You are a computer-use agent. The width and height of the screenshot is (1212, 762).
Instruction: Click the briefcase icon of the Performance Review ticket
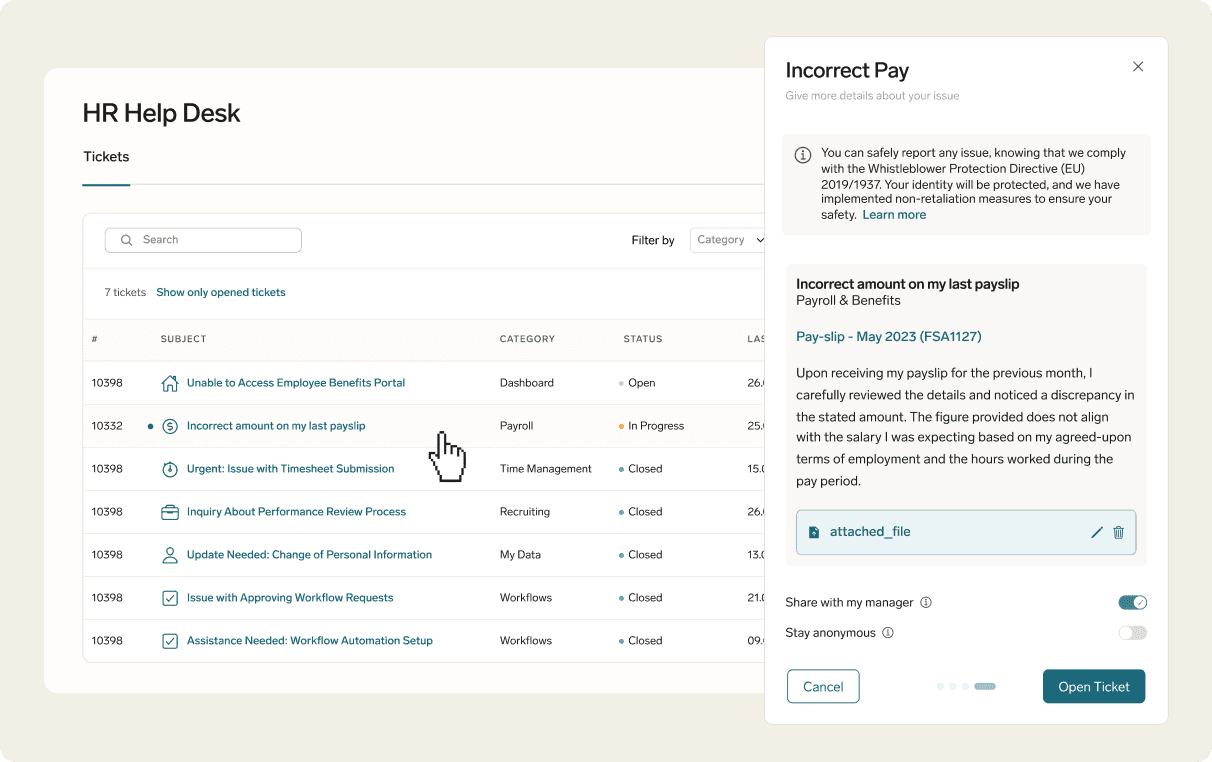170,512
